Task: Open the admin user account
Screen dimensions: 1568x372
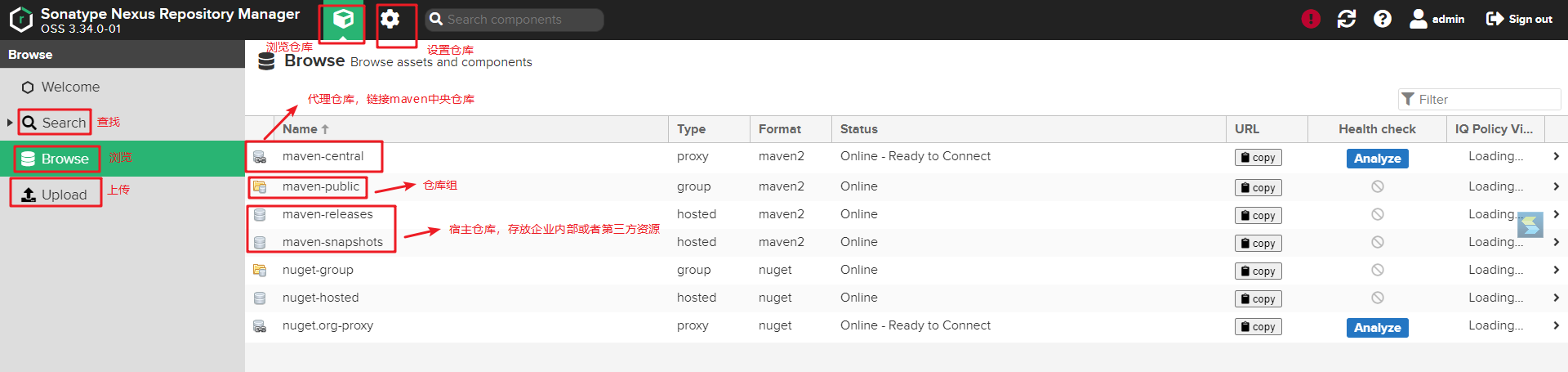Action: click(1437, 19)
